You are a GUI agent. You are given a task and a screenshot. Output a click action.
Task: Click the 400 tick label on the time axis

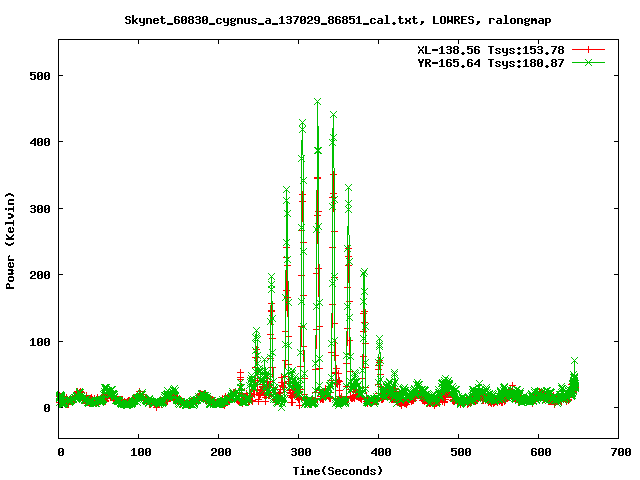[x=381, y=452]
